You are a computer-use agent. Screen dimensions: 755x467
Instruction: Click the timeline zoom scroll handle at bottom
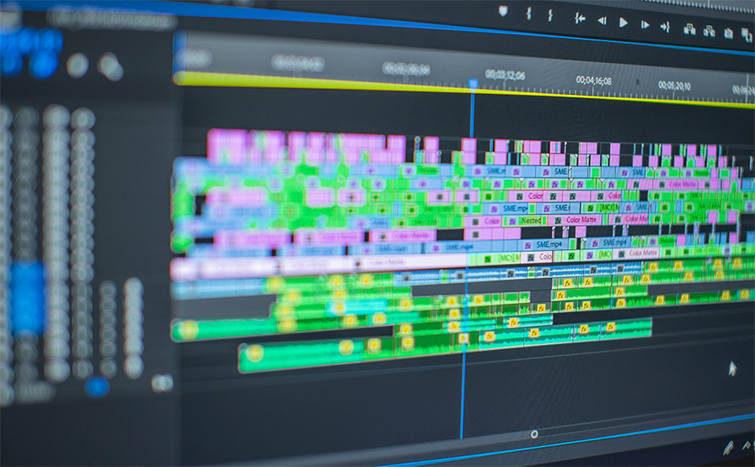click(534, 434)
